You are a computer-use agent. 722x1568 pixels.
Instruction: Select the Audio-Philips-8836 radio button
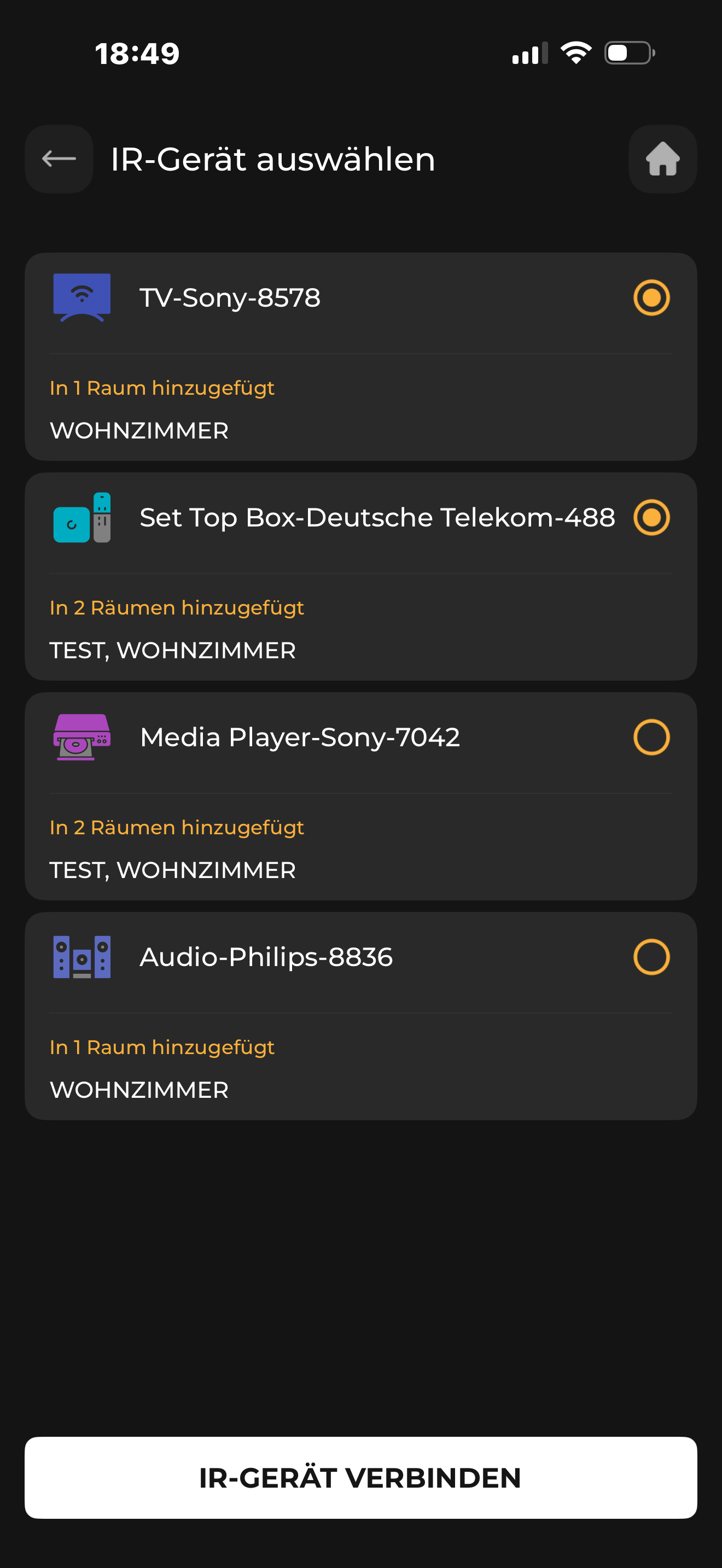coord(651,957)
